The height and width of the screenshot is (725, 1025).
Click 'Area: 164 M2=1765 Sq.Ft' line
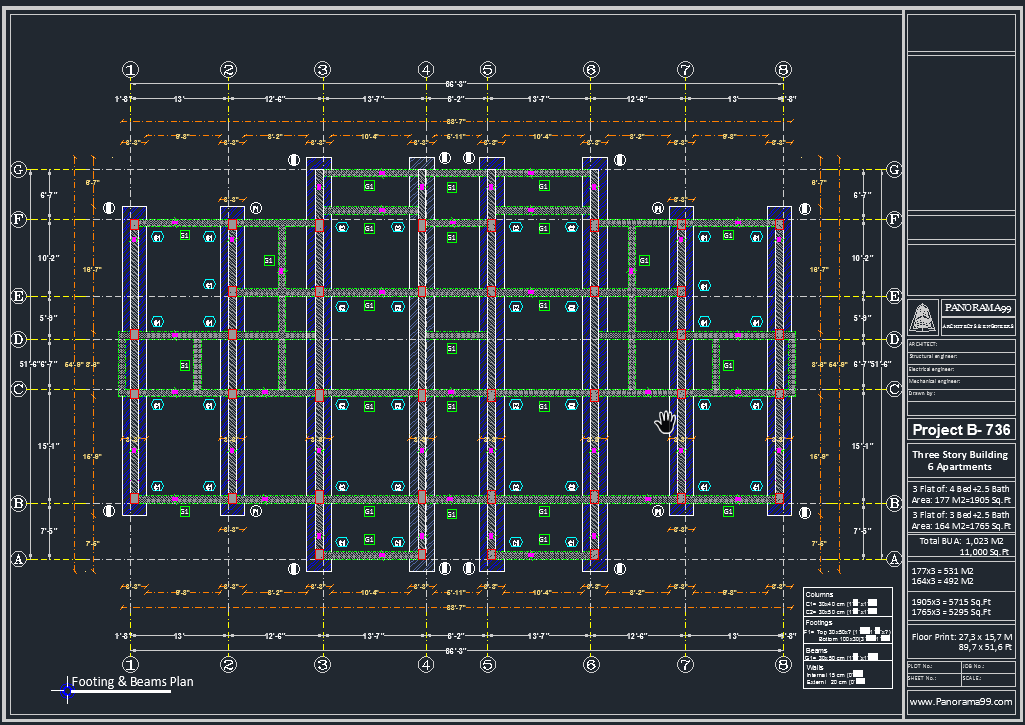coord(961,526)
